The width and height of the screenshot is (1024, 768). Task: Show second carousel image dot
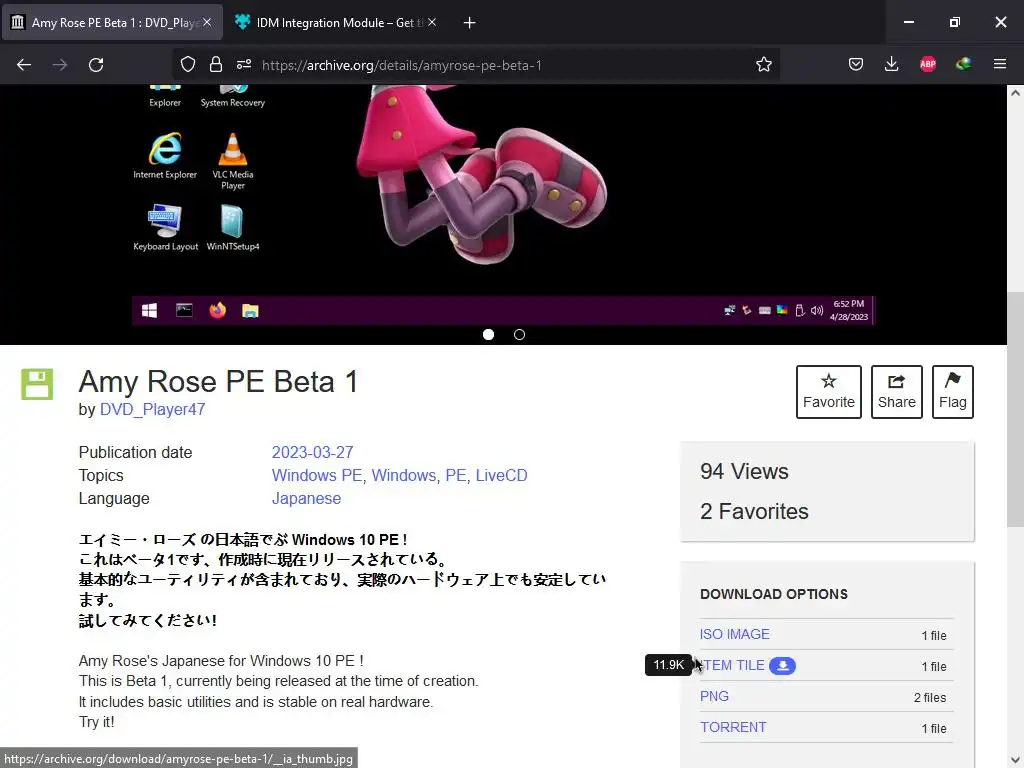coord(519,334)
